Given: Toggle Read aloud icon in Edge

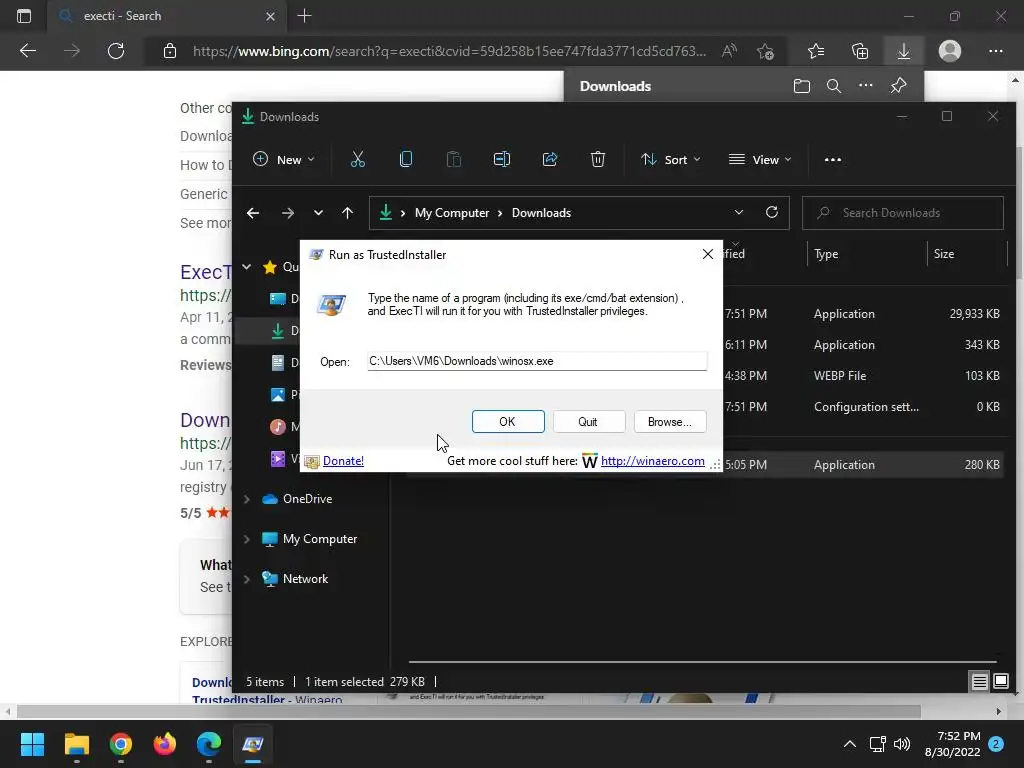Looking at the screenshot, I should tap(729, 51).
